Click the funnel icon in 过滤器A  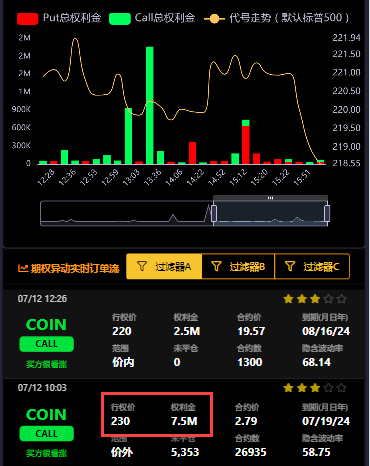point(142,266)
